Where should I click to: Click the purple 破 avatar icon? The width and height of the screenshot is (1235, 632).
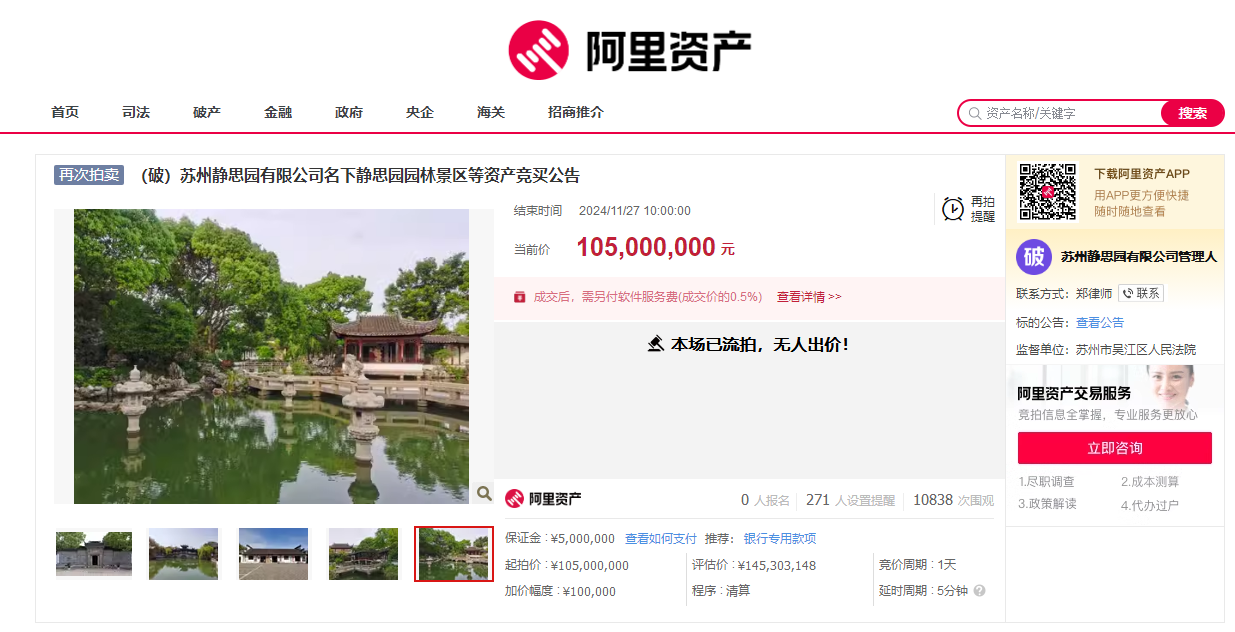(1034, 257)
